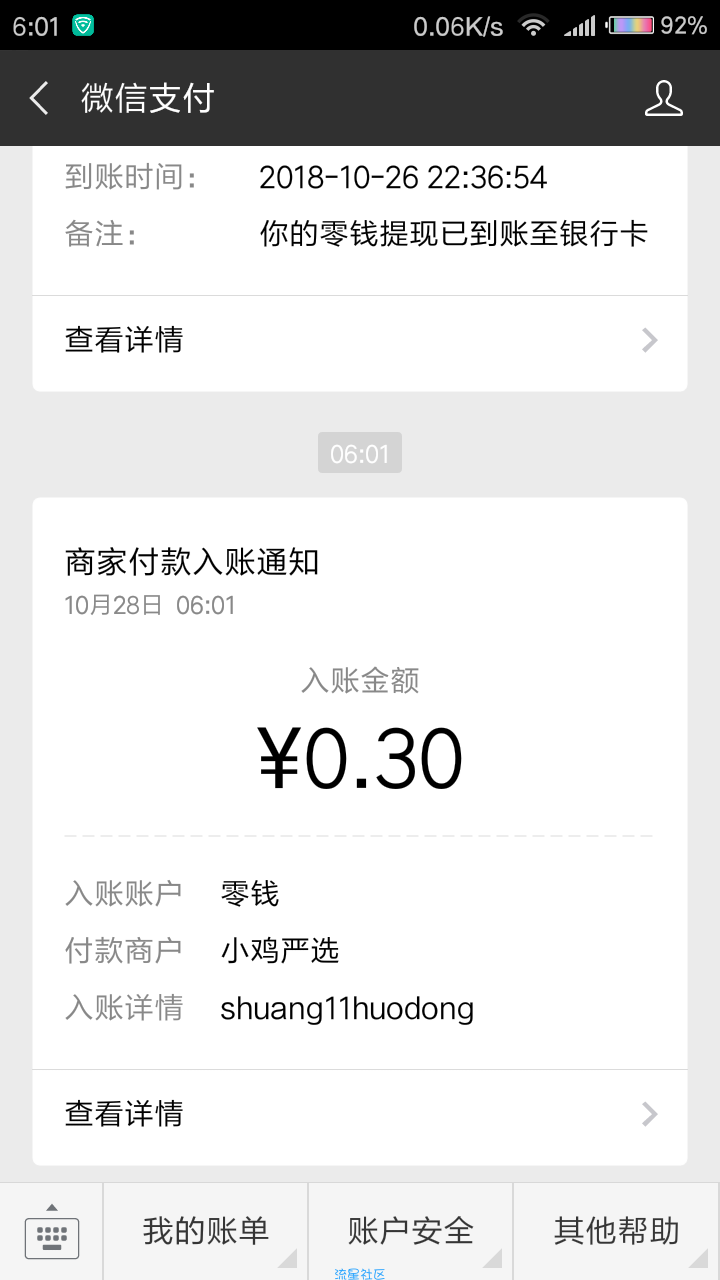
Task: Tap the cellular signal bars icon
Action: (580, 26)
